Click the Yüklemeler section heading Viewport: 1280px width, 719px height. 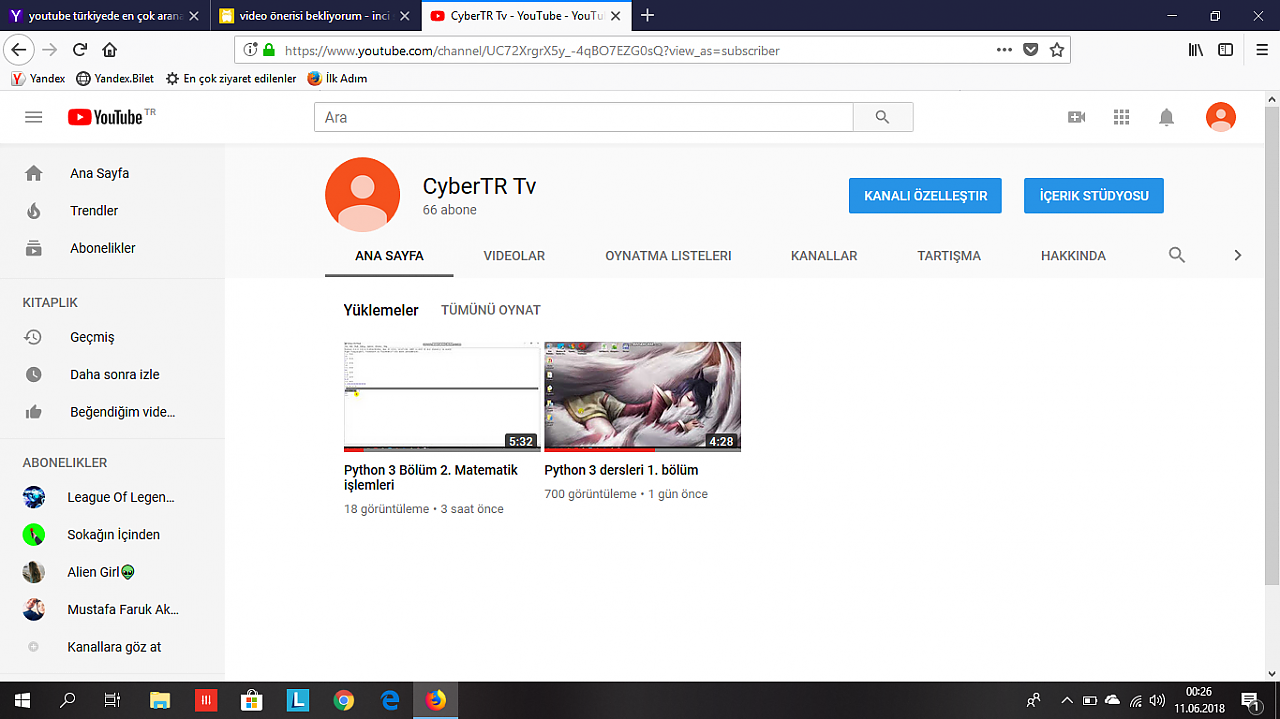coord(381,310)
